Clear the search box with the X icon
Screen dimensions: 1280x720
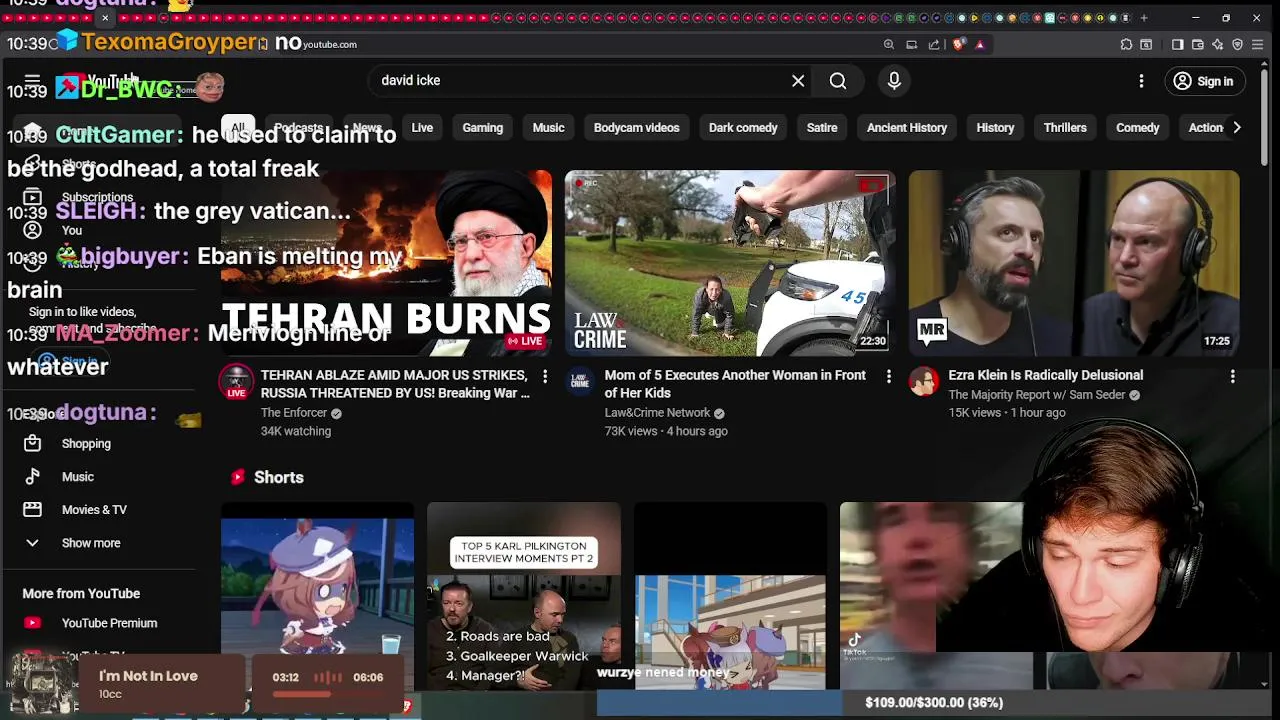[798, 81]
